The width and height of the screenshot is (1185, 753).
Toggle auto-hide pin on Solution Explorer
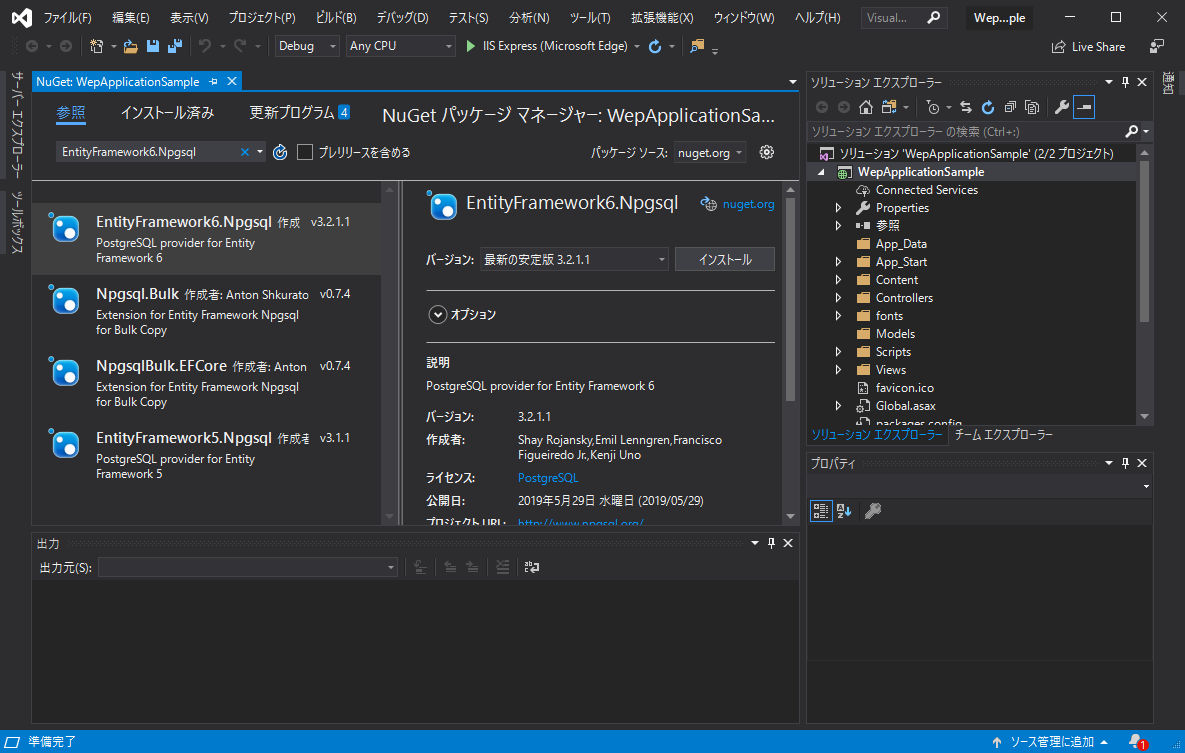[1125, 82]
